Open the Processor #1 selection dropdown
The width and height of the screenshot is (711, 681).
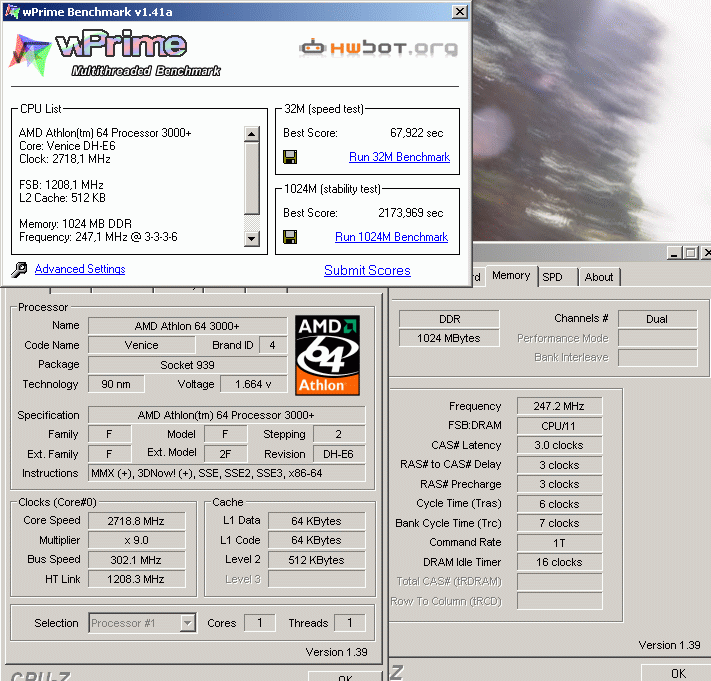click(x=187, y=623)
